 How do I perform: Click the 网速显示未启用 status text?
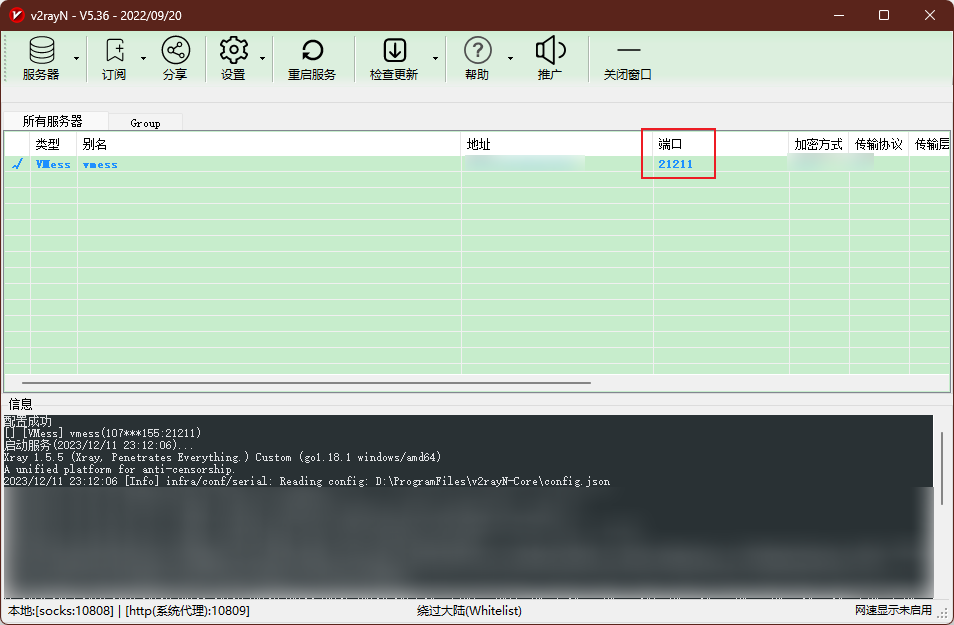893,610
